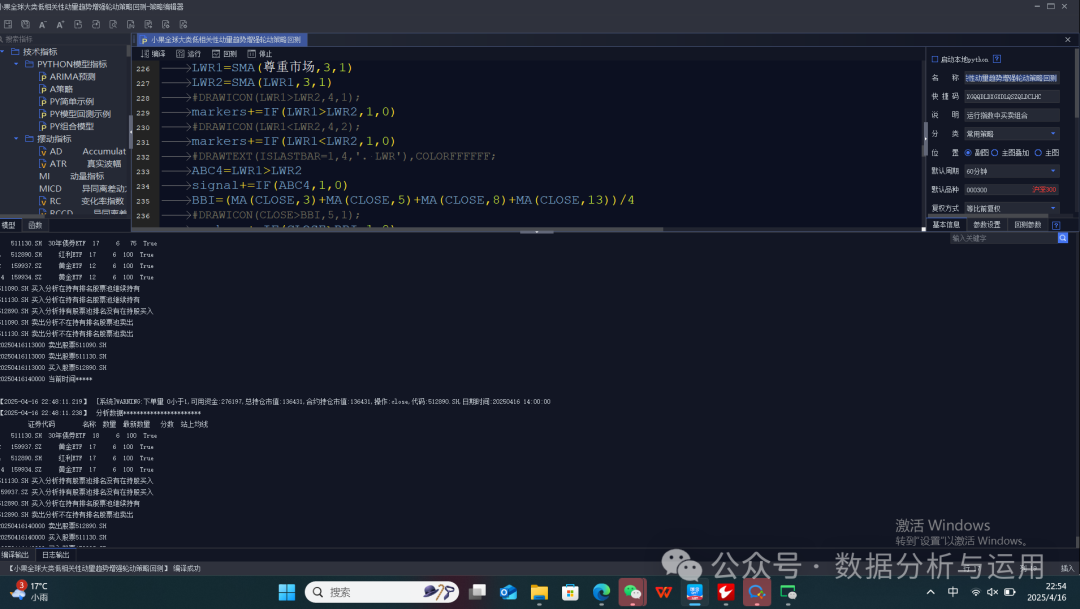This screenshot has width=1080, height=609.
Task: Open PY简单示例 item in tree
Action: click(x=67, y=101)
